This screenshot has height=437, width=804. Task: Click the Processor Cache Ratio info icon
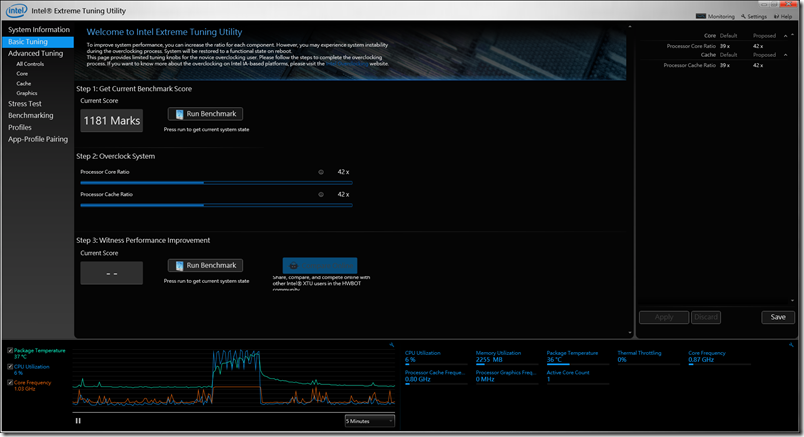321,194
